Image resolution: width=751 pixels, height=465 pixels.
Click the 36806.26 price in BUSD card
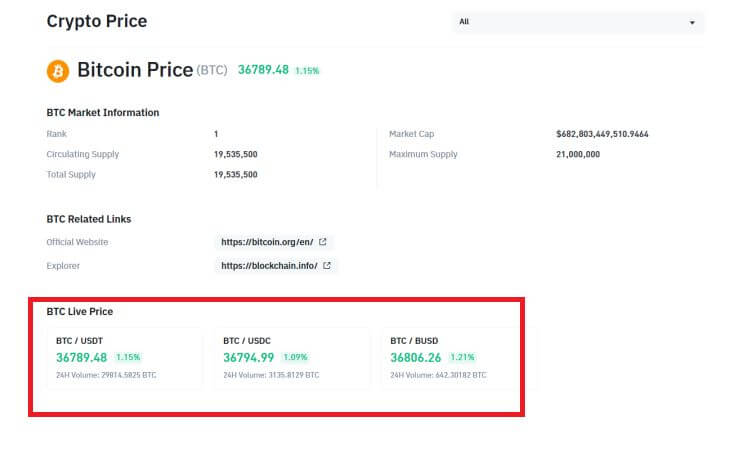point(416,357)
